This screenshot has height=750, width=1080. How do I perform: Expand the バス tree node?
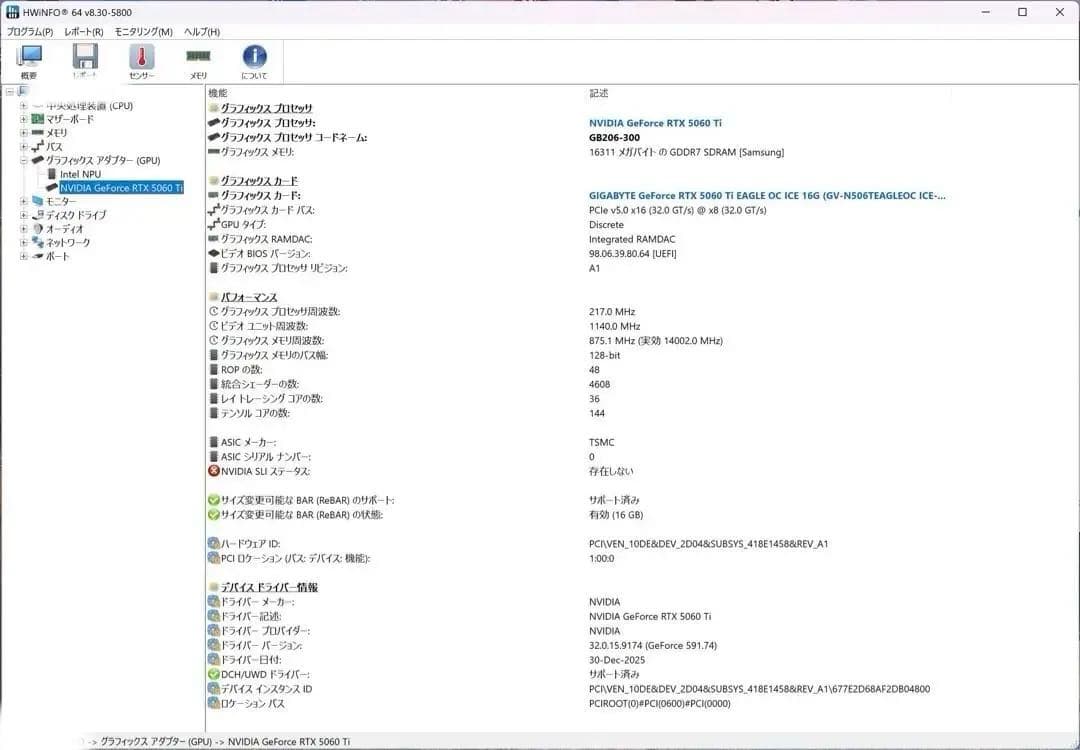tap(23, 147)
